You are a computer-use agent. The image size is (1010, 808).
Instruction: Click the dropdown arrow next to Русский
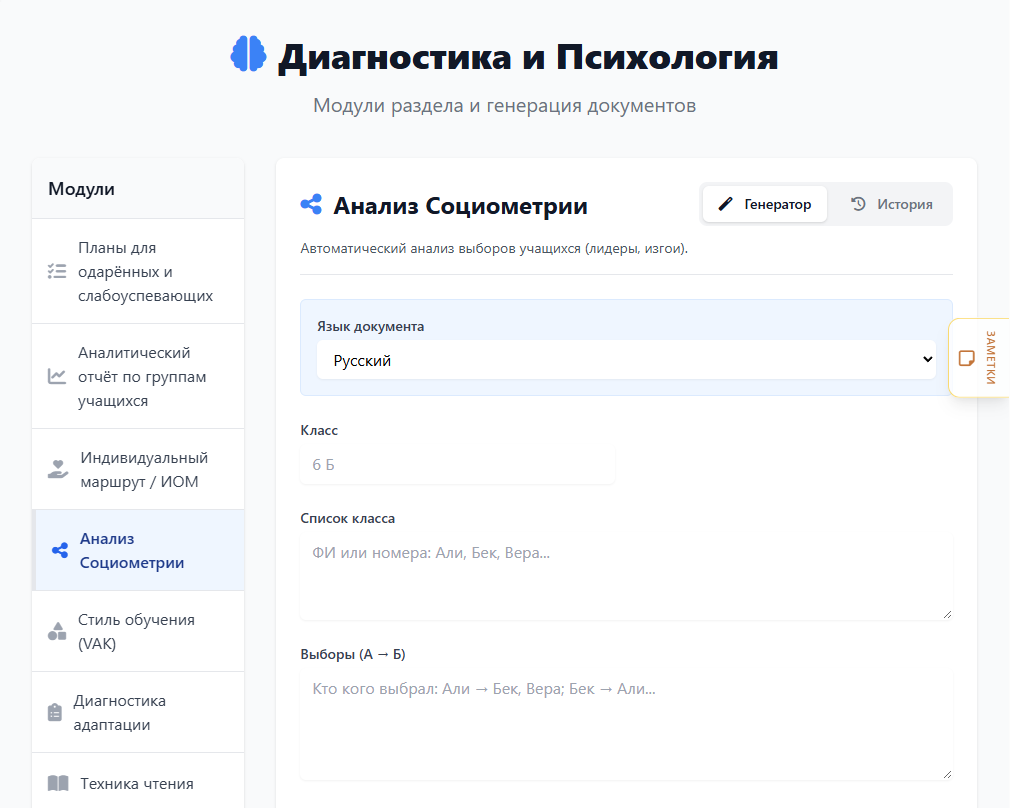click(x=928, y=360)
